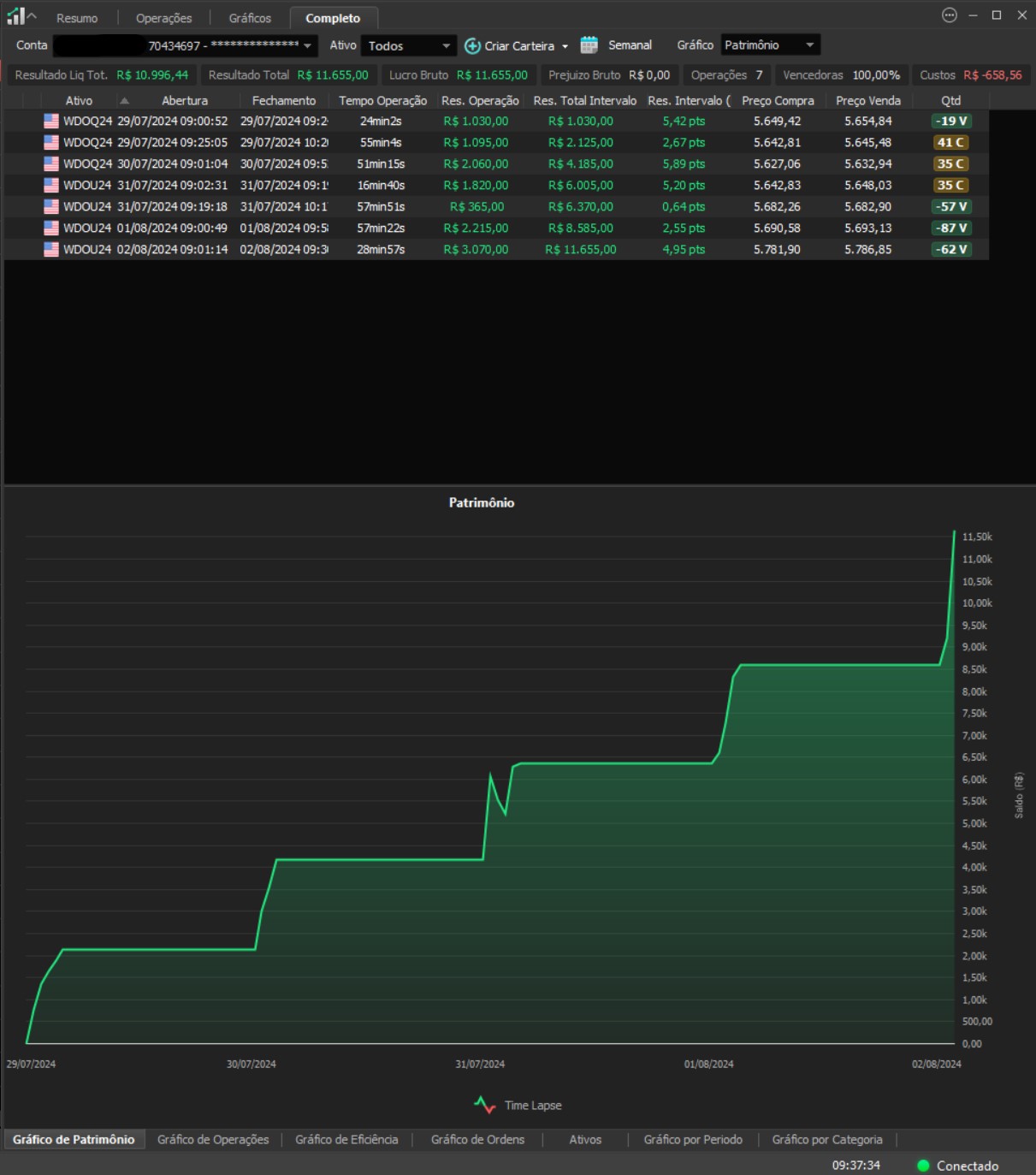Switch to Gráfico de Eficiência tab
1036x1175 pixels.
click(x=346, y=1139)
